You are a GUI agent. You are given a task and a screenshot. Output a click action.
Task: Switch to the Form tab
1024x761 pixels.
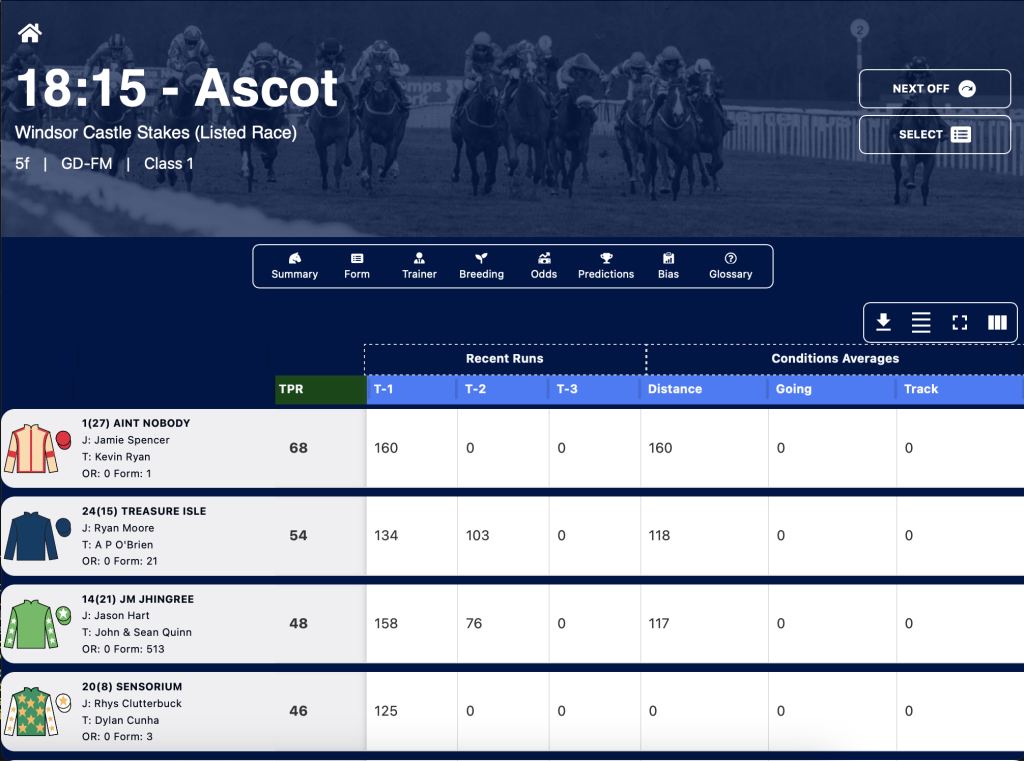(357, 266)
